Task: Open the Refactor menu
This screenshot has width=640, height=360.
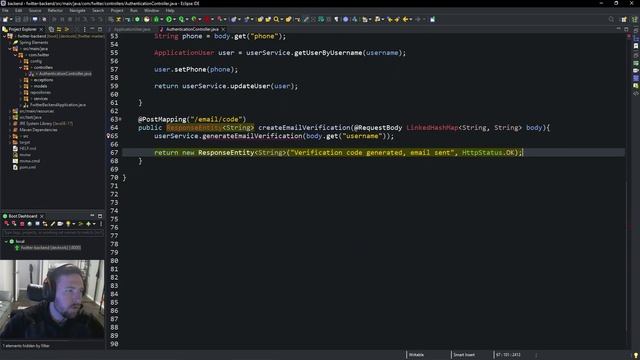Action: click(55, 11)
